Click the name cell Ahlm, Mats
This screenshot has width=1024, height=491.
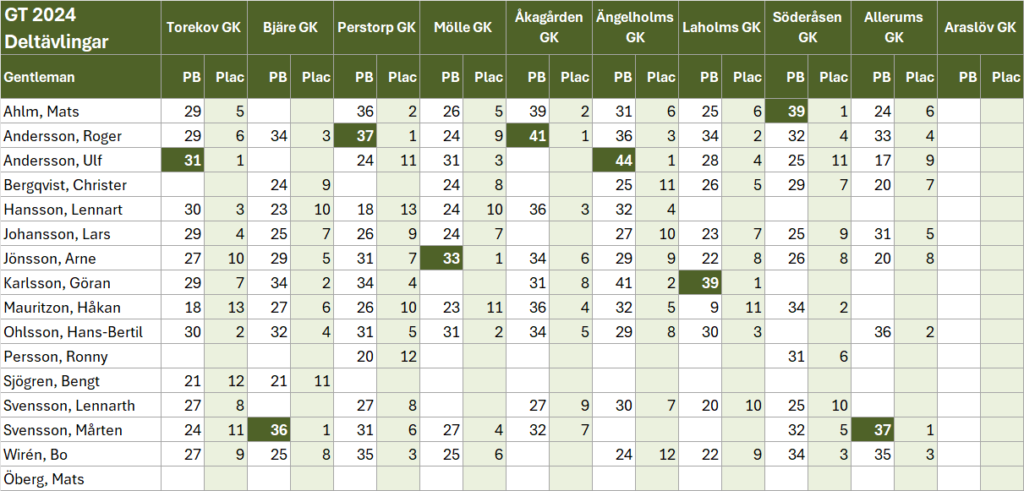80,111
